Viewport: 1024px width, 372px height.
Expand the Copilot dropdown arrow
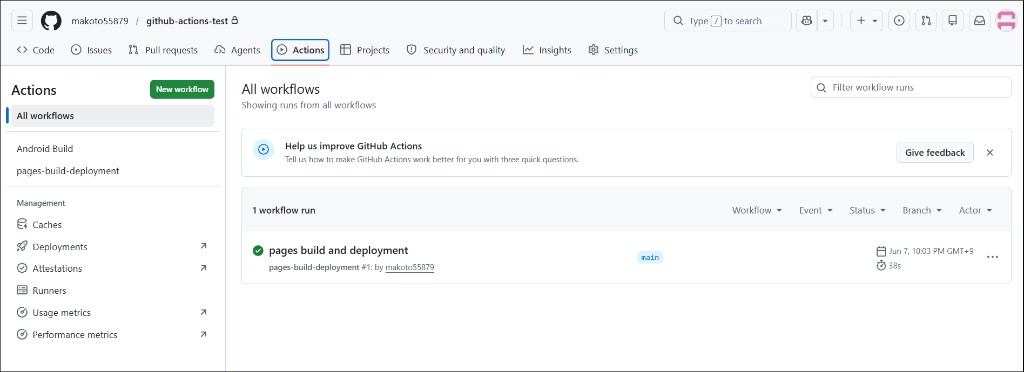pos(825,21)
